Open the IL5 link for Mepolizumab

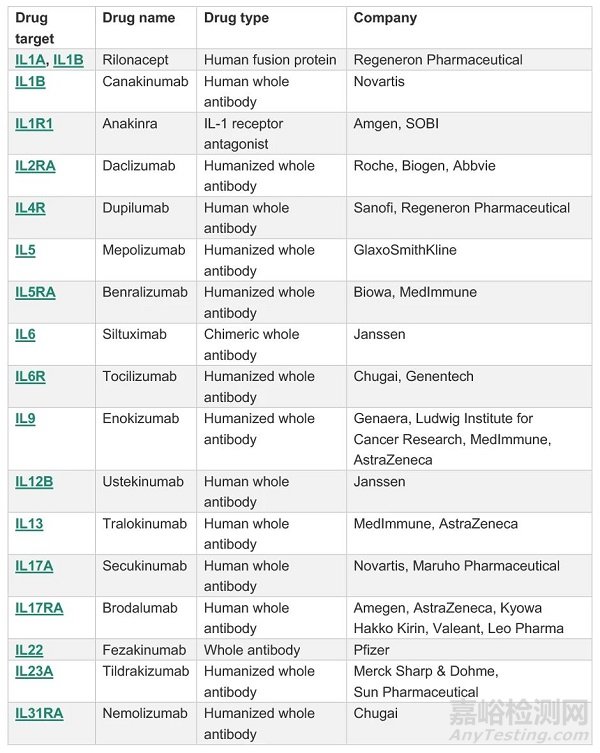tap(25, 250)
